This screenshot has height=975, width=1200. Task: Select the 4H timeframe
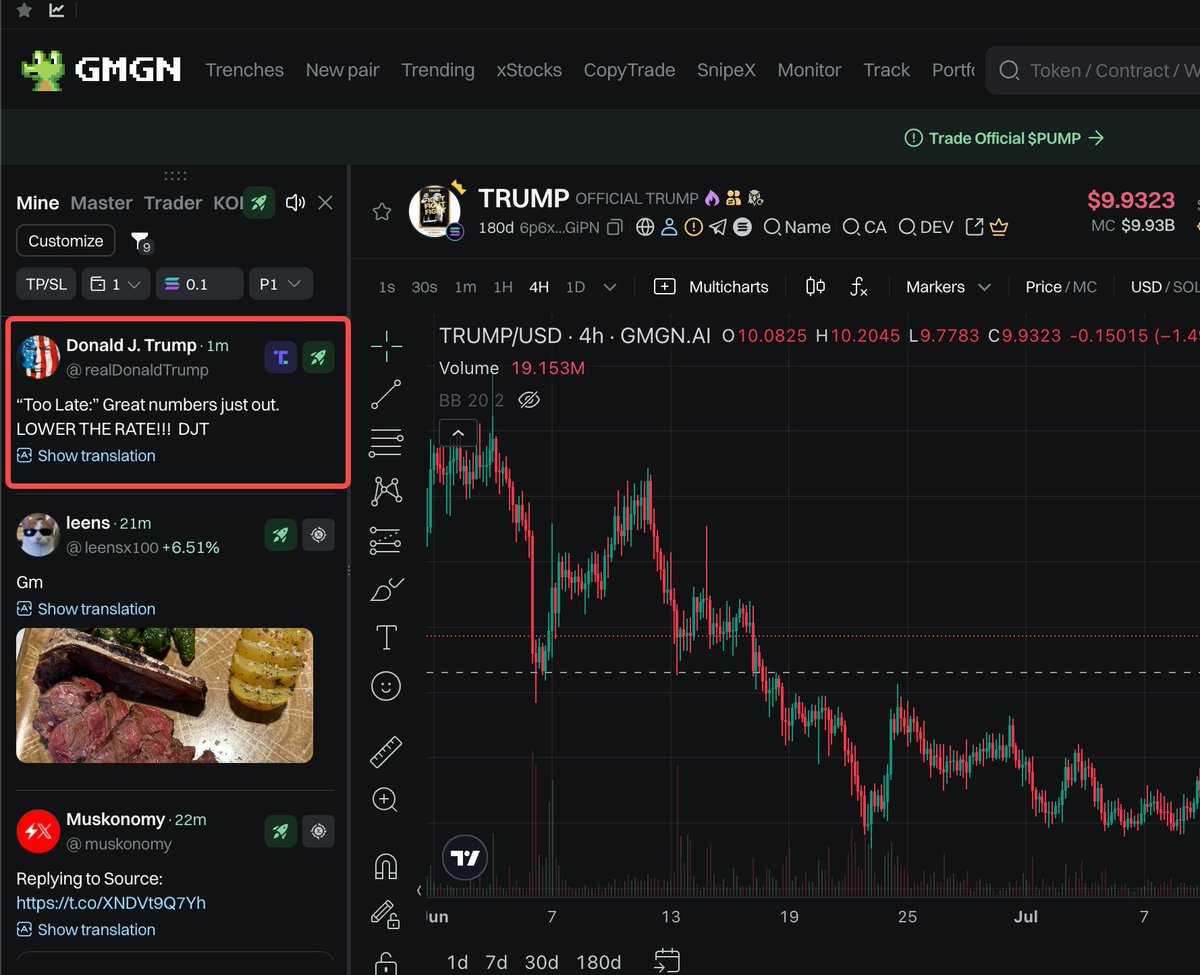click(x=539, y=287)
